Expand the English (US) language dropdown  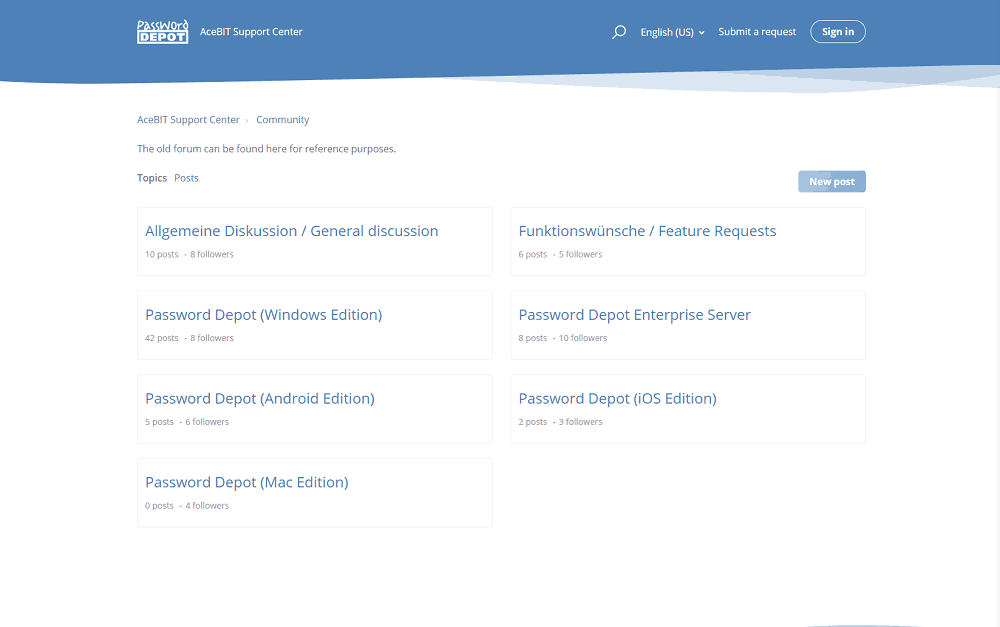click(x=672, y=32)
